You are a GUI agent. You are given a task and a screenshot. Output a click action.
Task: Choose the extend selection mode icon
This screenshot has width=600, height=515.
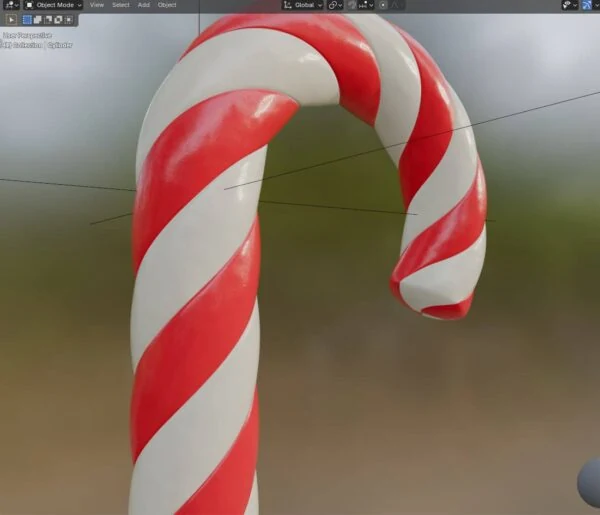37,20
